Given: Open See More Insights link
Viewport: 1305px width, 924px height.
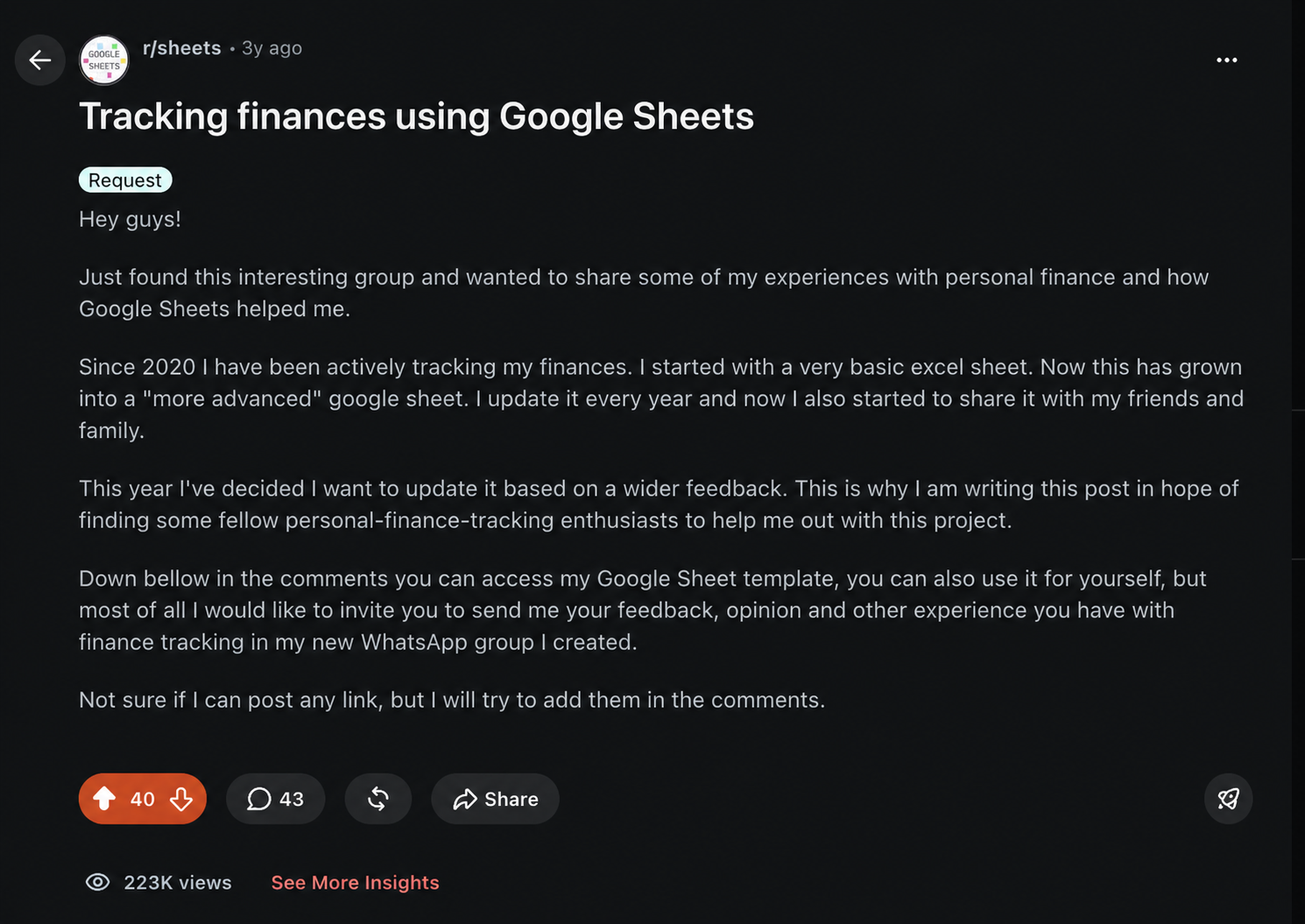Looking at the screenshot, I should [x=355, y=883].
